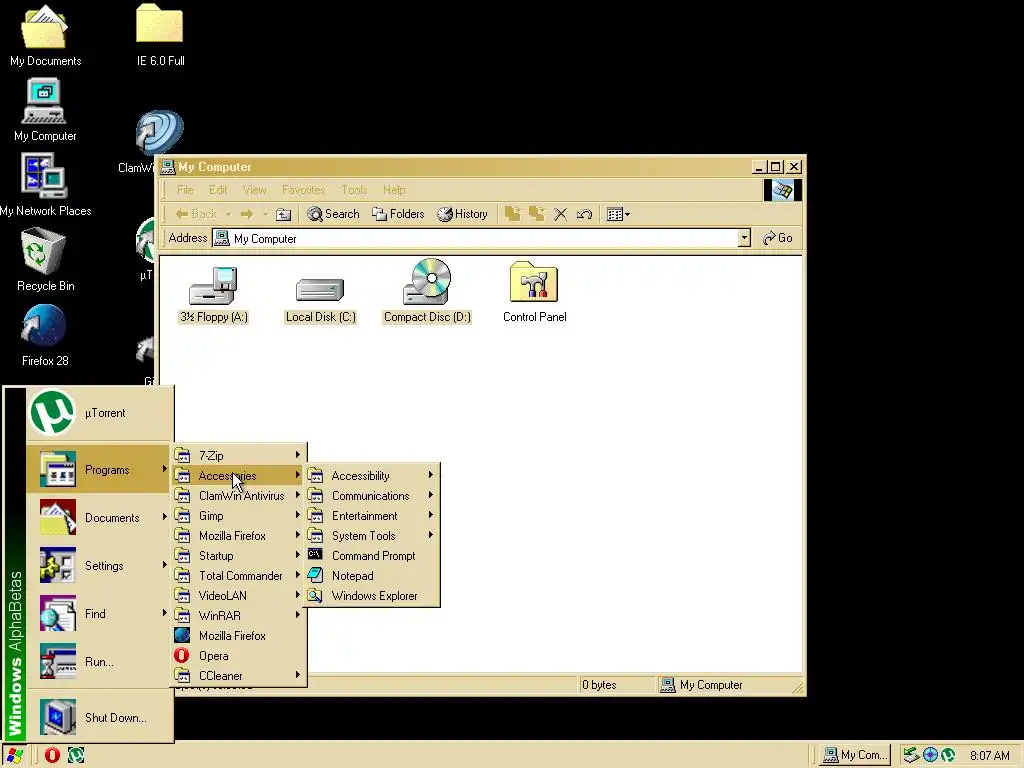Click the 8:07 AM clock in tray
Screen dimensions: 1024x768
click(x=989, y=756)
